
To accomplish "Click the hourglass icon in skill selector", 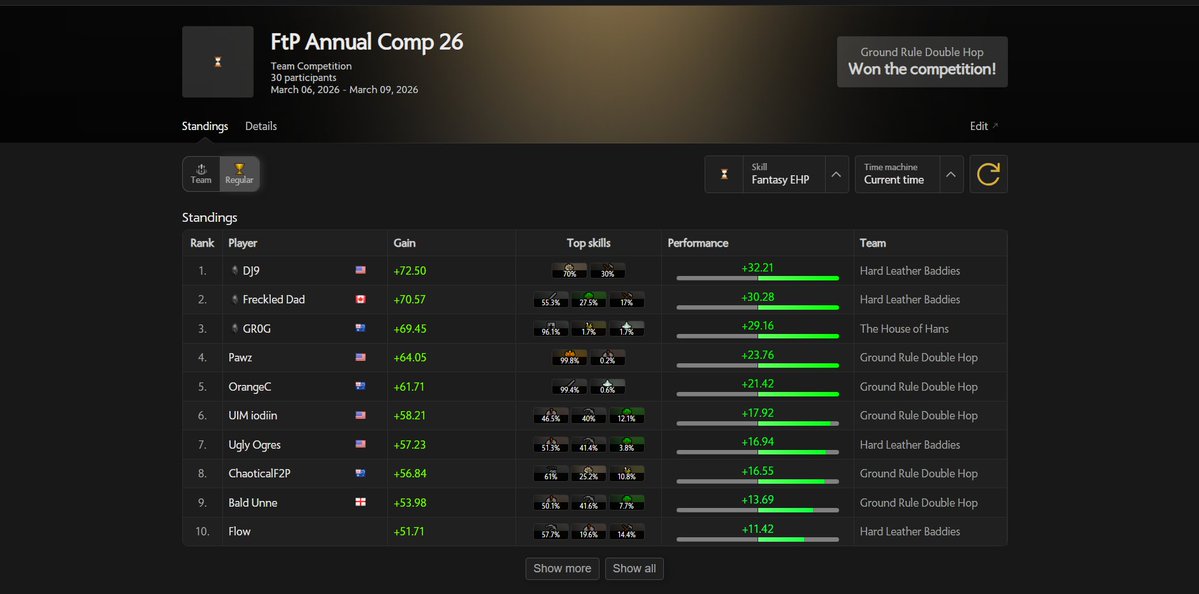I will pyautogui.click(x=724, y=174).
